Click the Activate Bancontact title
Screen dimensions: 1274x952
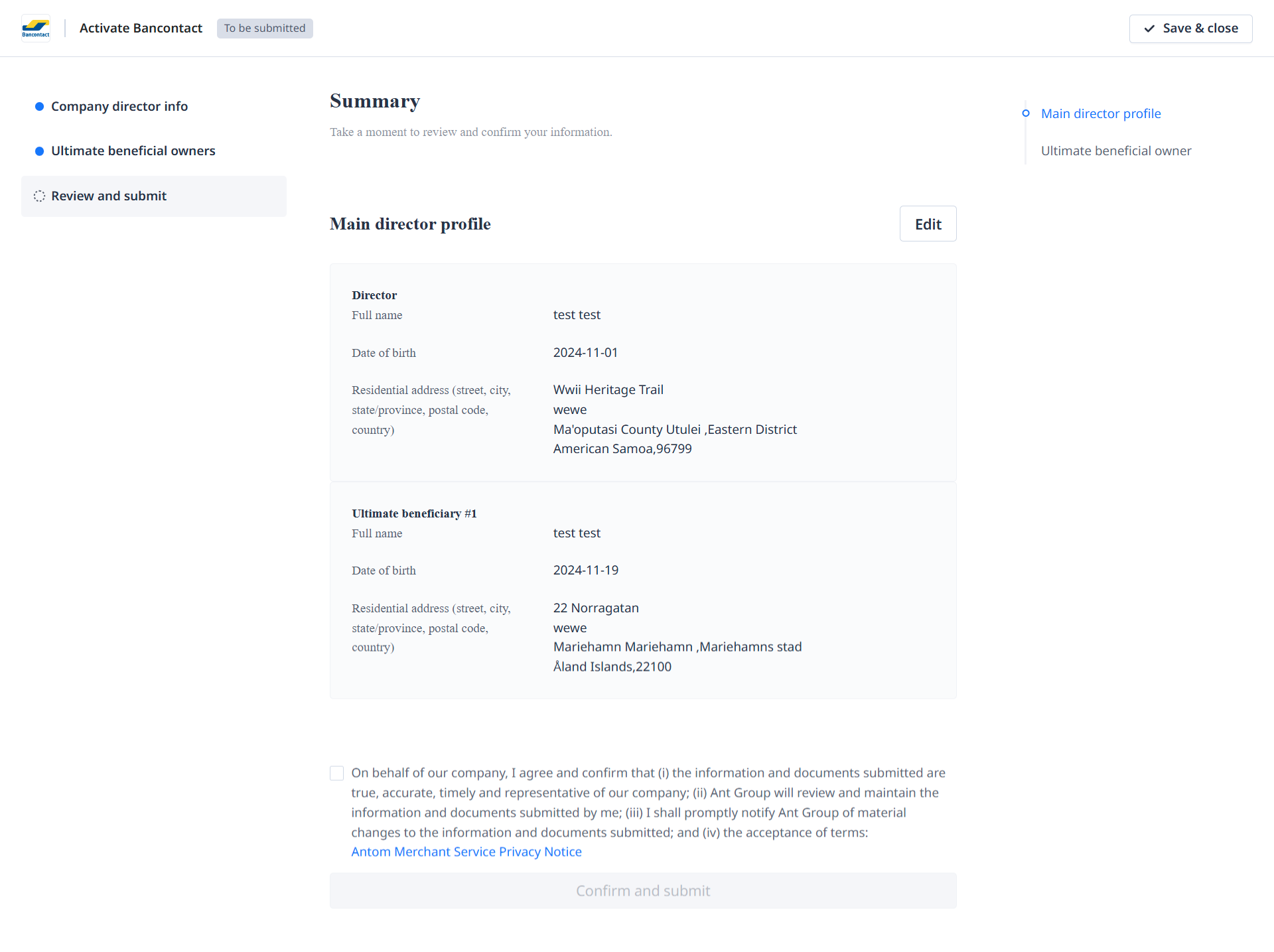click(x=141, y=29)
